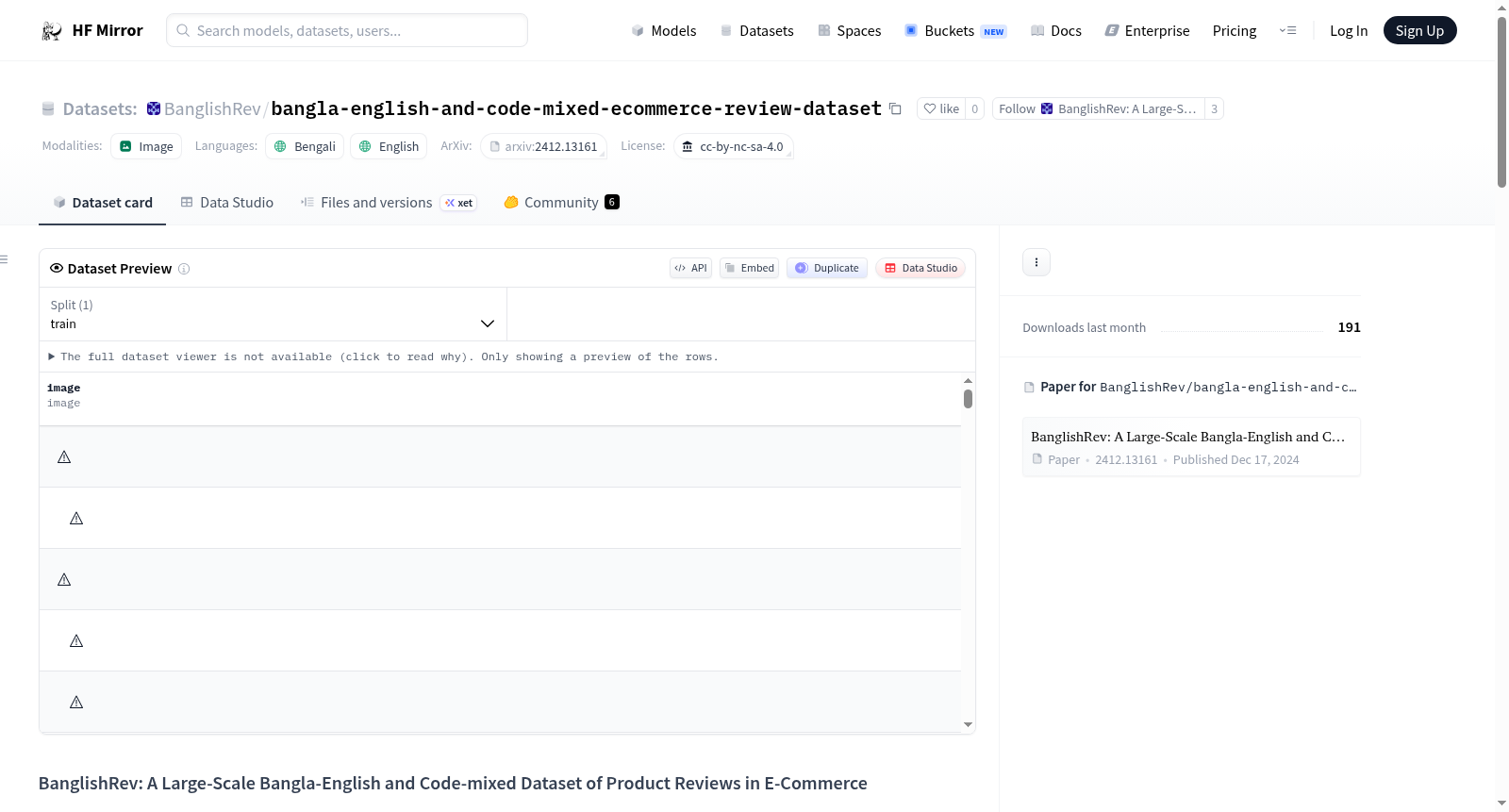Open Buckets from the navigation bar
This screenshot has width=1509, height=812.
click(x=955, y=31)
